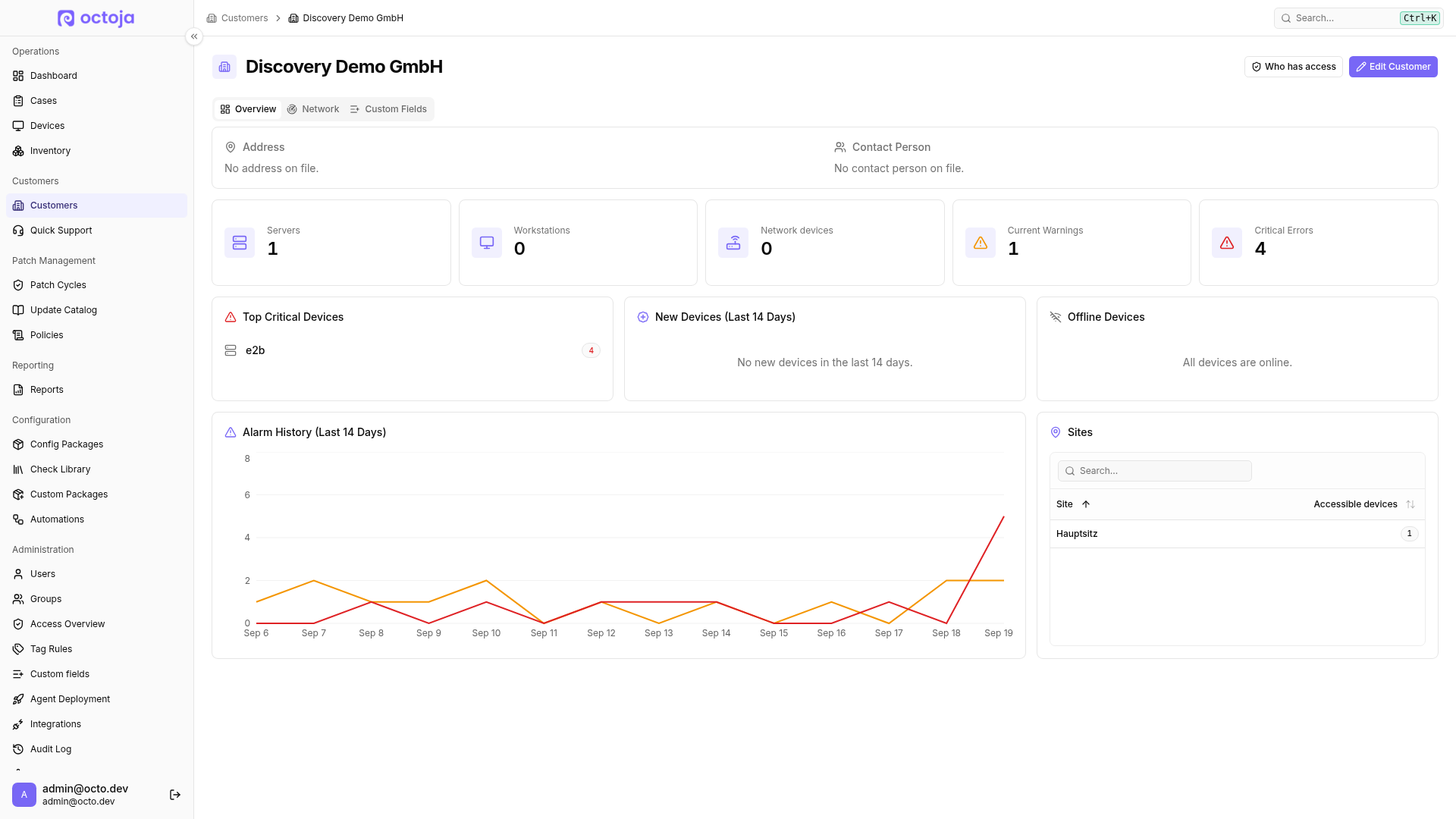Open the Hauptsitz site row
This screenshot has width=1456, height=819.
tap(1238, 534)
